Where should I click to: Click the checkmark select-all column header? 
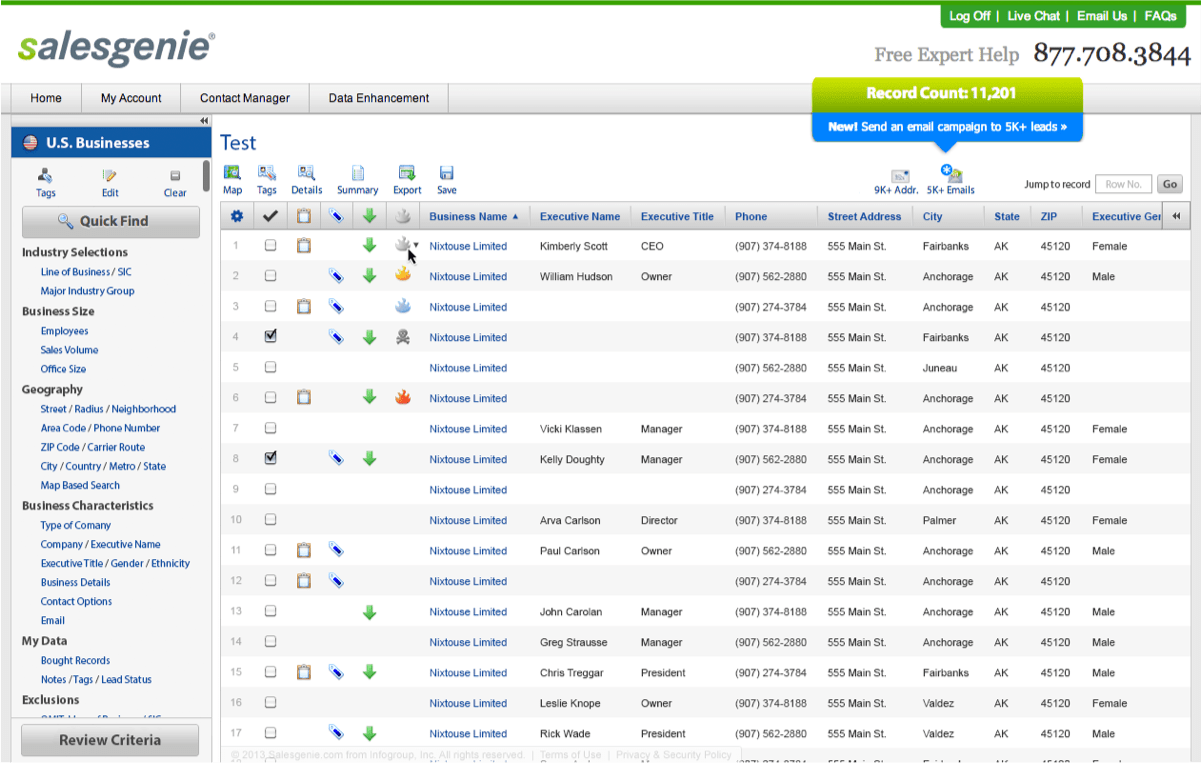pos(270,216)
